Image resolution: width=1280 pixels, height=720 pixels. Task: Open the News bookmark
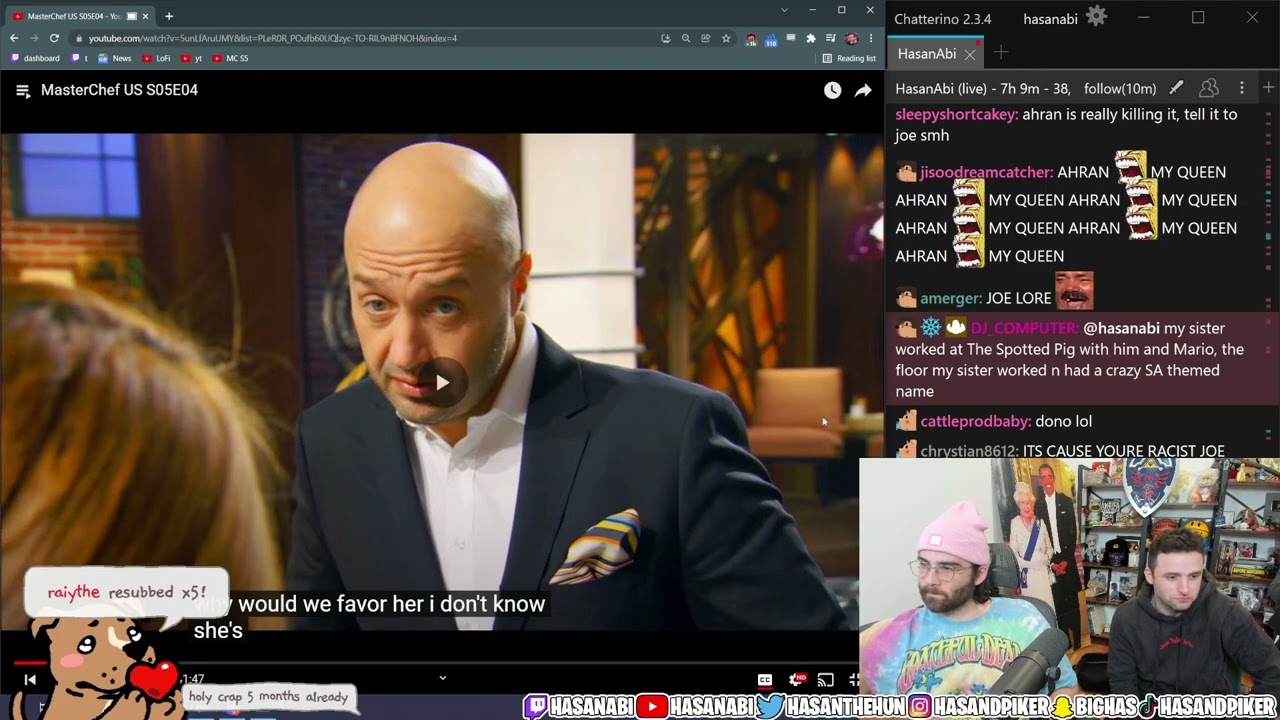[114, 58]
